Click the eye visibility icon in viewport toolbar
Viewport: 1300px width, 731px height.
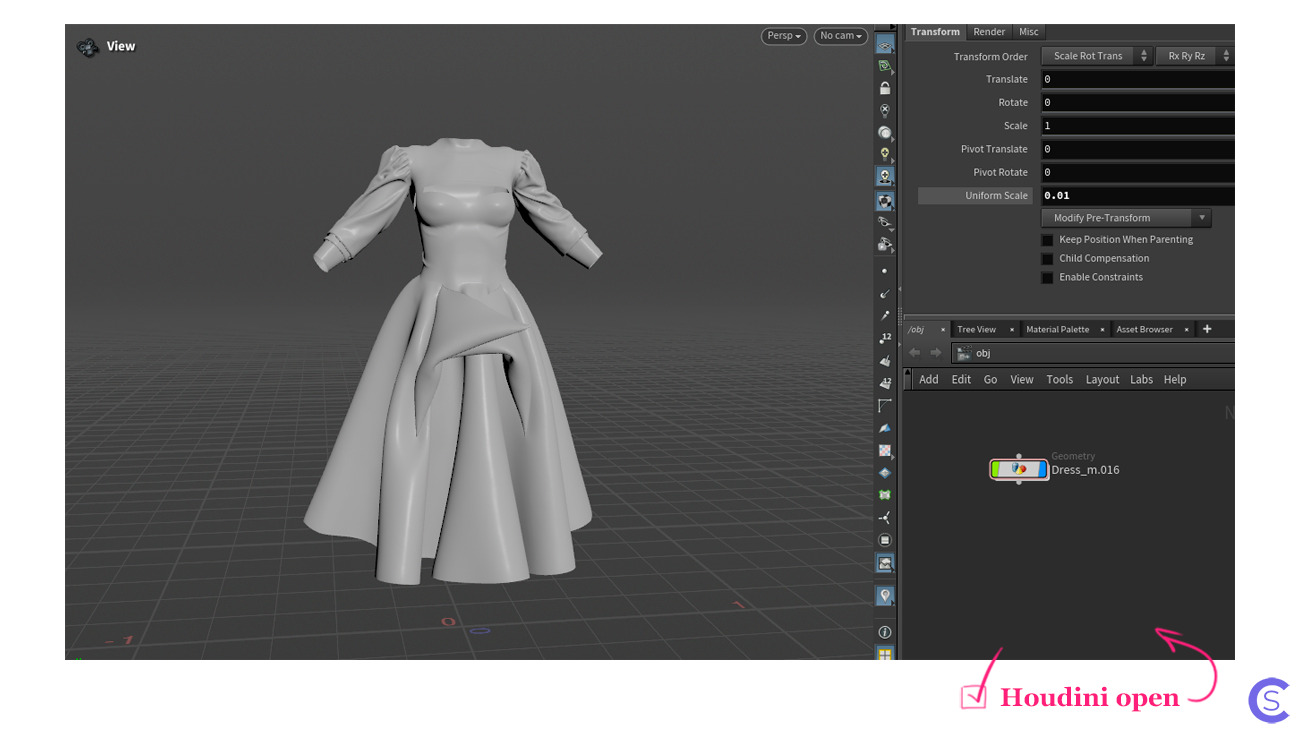point(885,222)
